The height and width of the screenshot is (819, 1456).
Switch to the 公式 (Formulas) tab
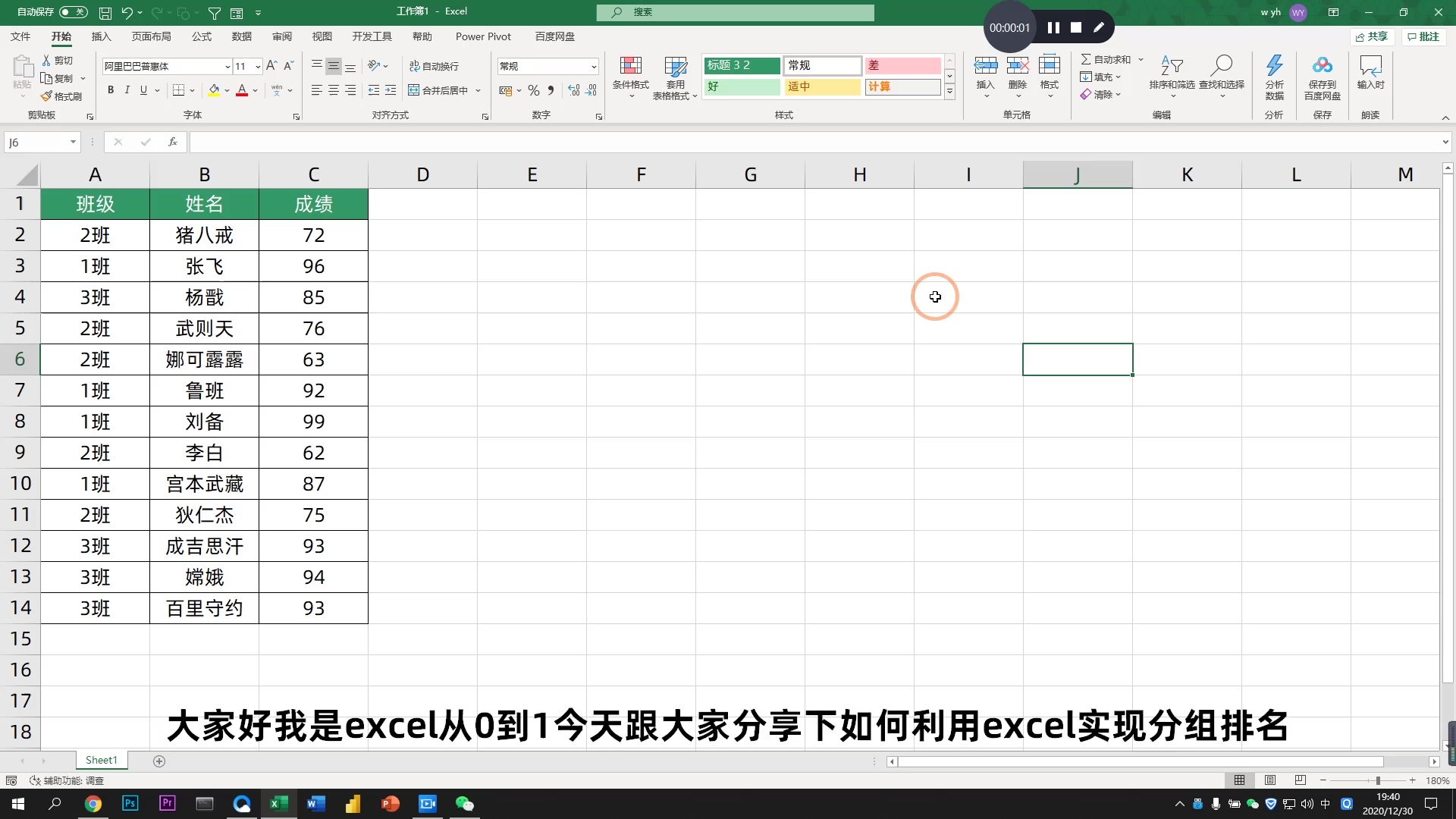tap(202, 36)
